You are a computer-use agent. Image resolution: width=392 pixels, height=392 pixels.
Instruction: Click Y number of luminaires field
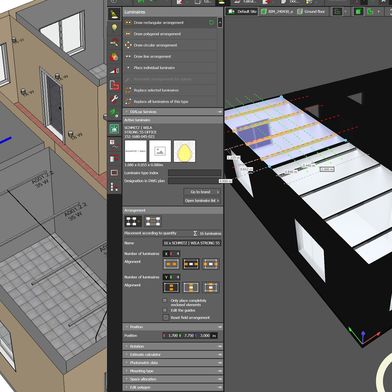[x=171, y=277]
